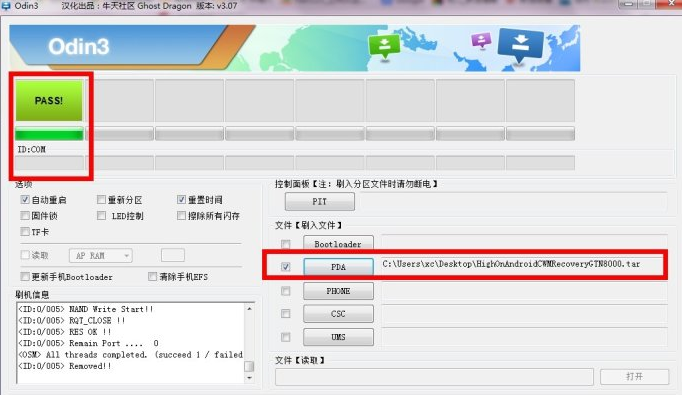
Task: Click the PDA file button
Action: point(338,267)
